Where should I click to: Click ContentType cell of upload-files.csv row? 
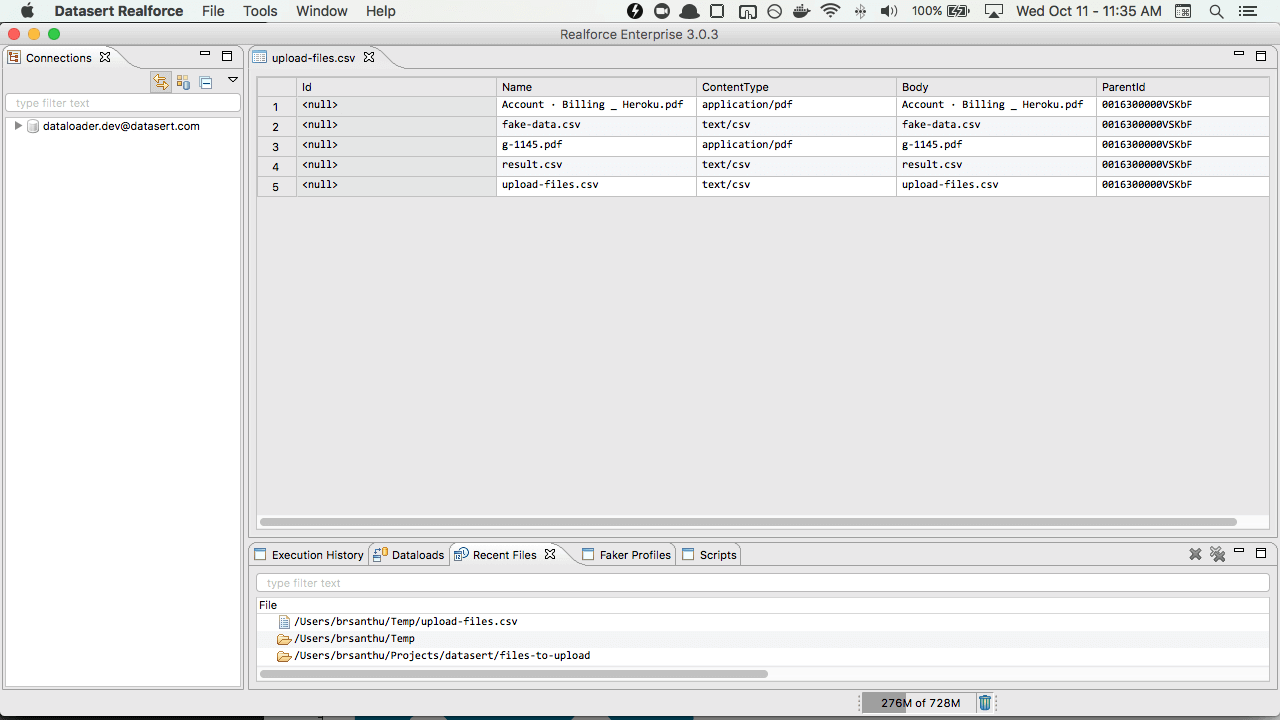point(796,185)
